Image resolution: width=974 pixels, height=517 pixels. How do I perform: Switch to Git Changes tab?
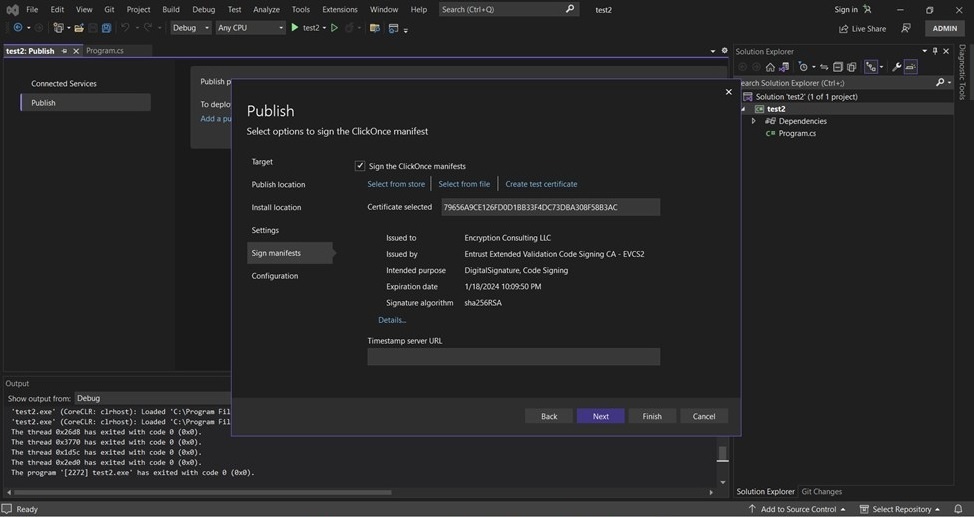(822, 492)
